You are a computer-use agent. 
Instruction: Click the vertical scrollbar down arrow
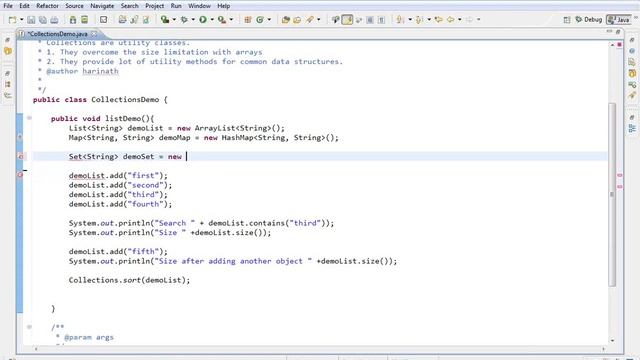tap(612, 340)
